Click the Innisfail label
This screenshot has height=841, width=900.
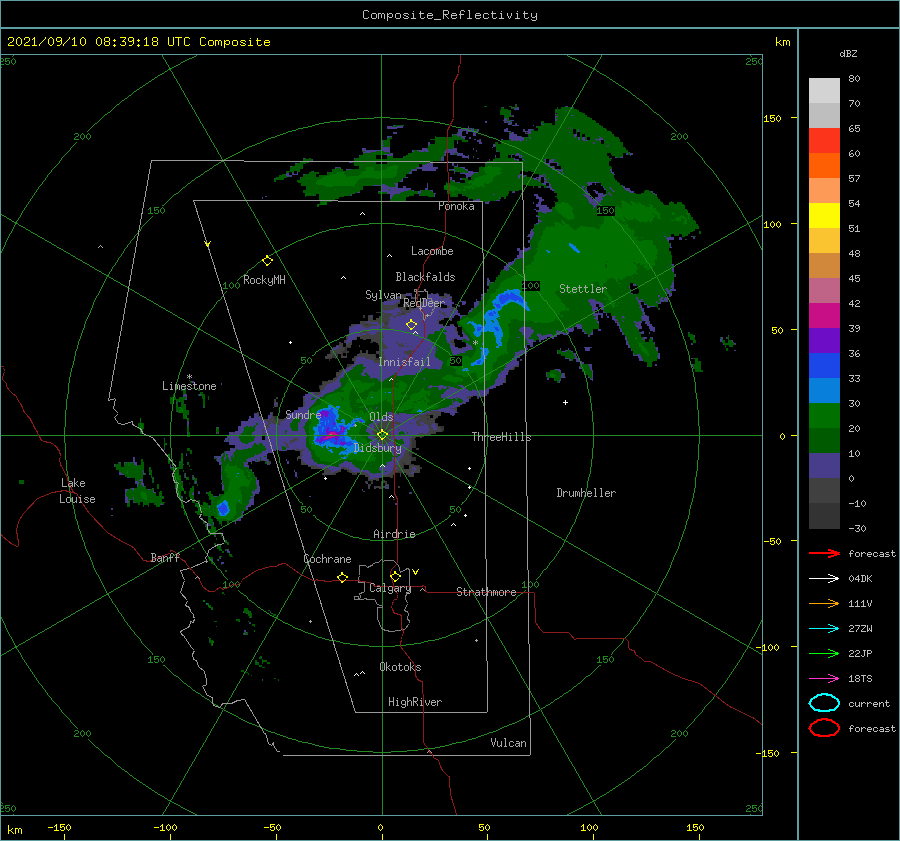[x=404, y=362]
